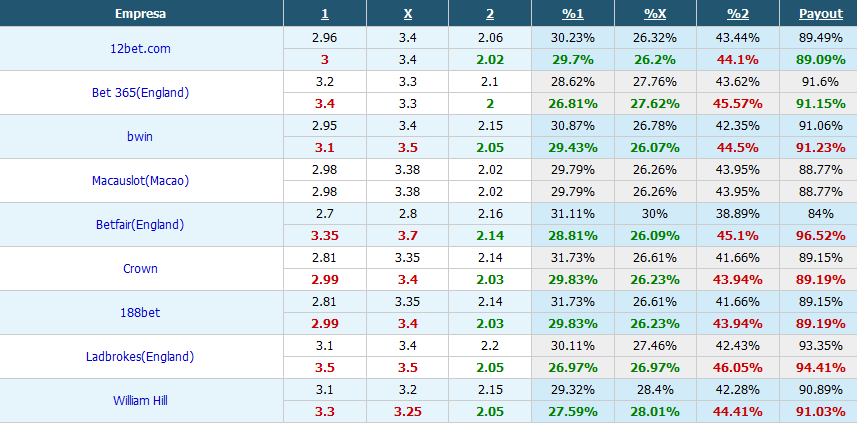Open the Macauslot(Macao) link
857x423 pixels.
tap(140, 181)
